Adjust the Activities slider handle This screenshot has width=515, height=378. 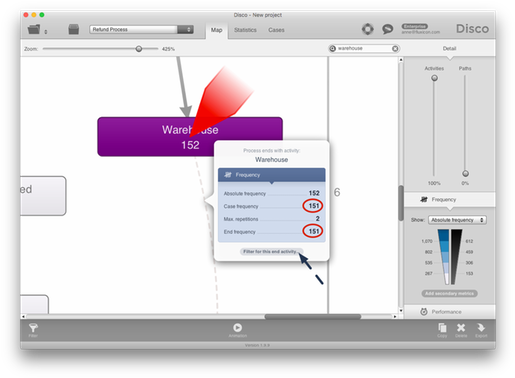click(x=434, y=78)
